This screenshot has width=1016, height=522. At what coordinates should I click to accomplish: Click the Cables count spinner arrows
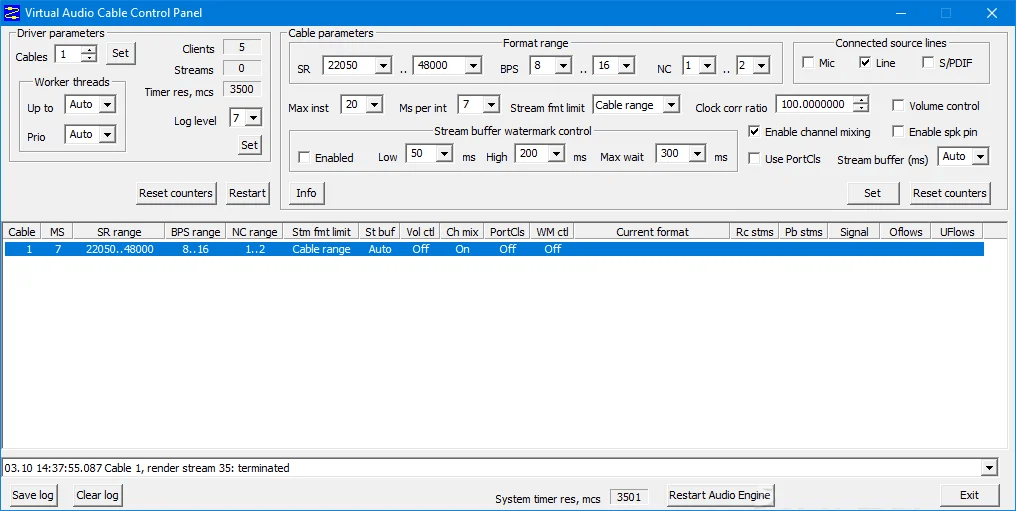coord(91,54)
